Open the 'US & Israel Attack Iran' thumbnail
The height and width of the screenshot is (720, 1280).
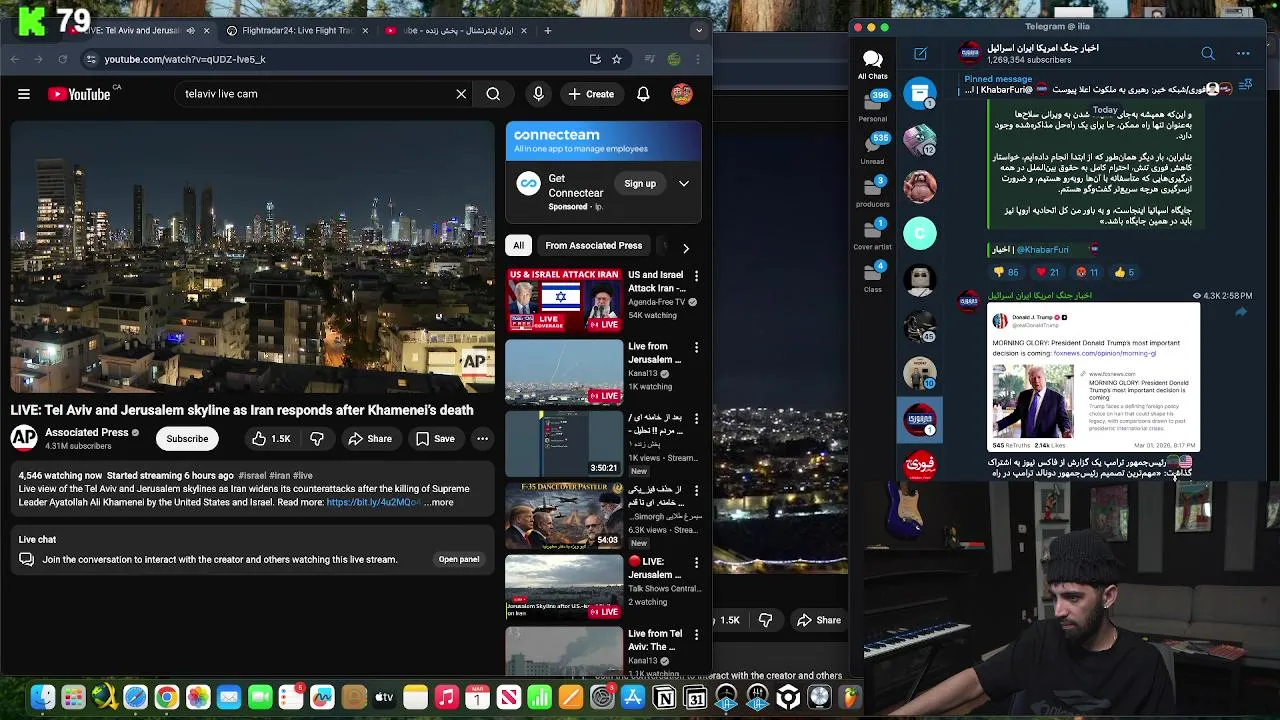tap(564, 299)
